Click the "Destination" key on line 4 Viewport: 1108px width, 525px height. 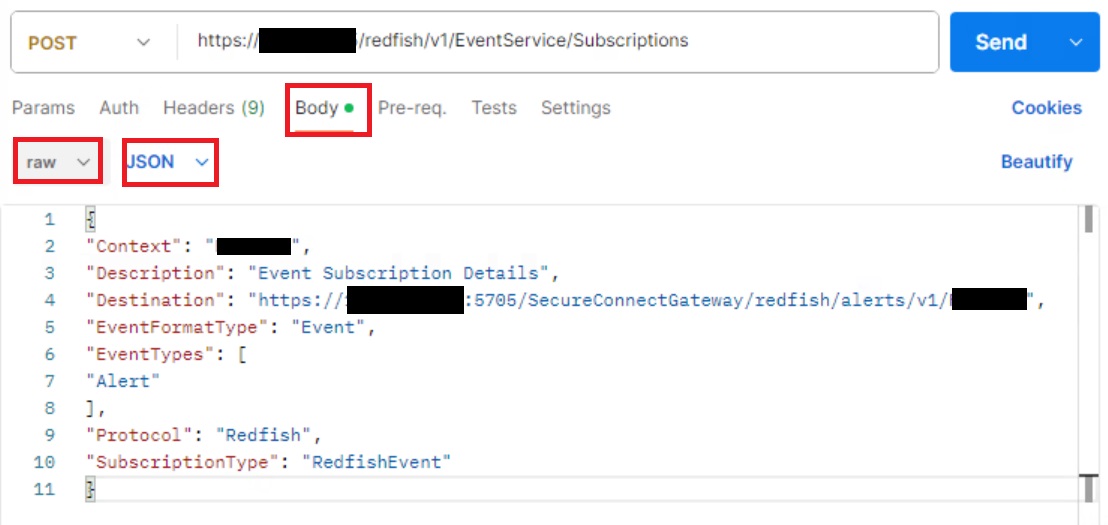click(155, 300)
